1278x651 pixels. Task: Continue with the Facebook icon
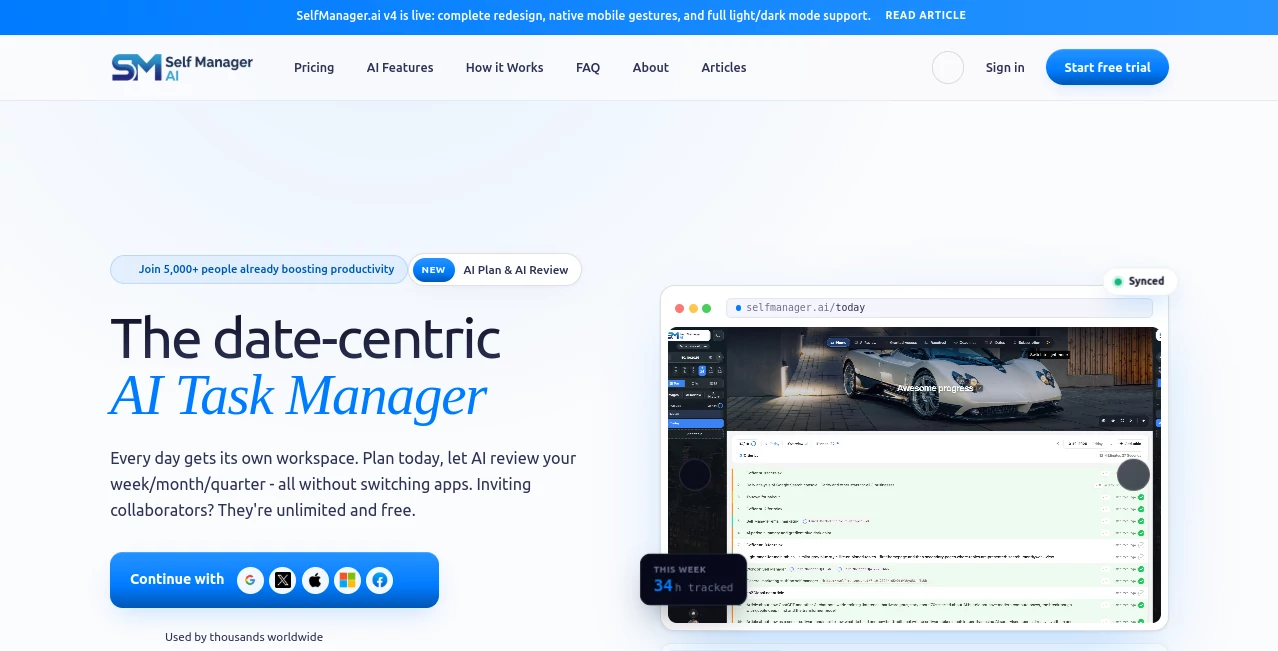[379, 580]
